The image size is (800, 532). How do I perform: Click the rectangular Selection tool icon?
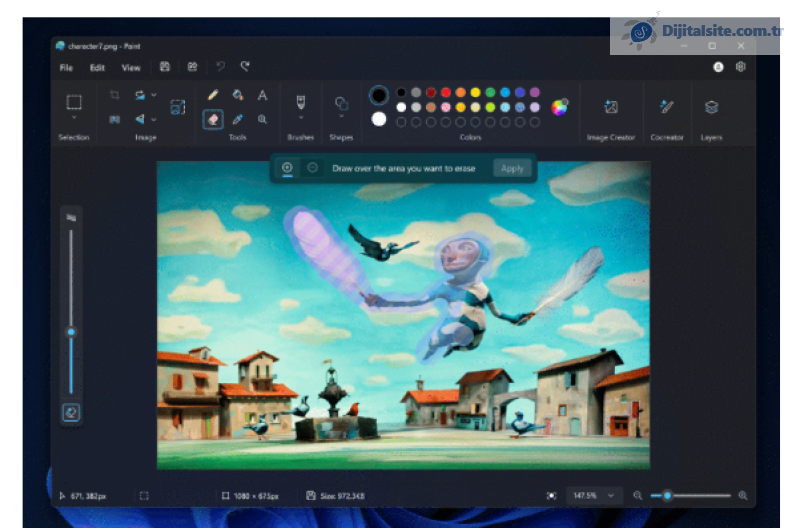74,102
